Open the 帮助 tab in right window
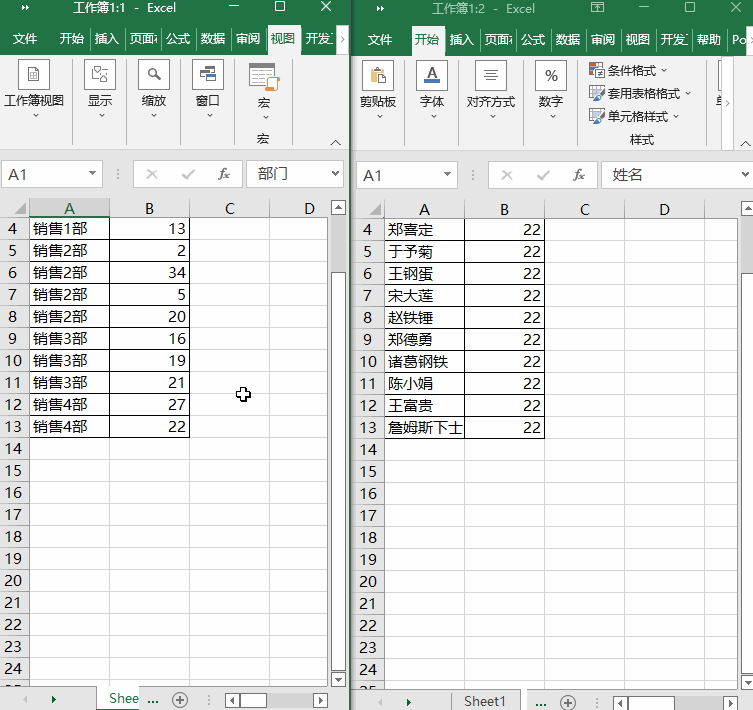This screenshot has width=753, height=710. coord(709,39)
